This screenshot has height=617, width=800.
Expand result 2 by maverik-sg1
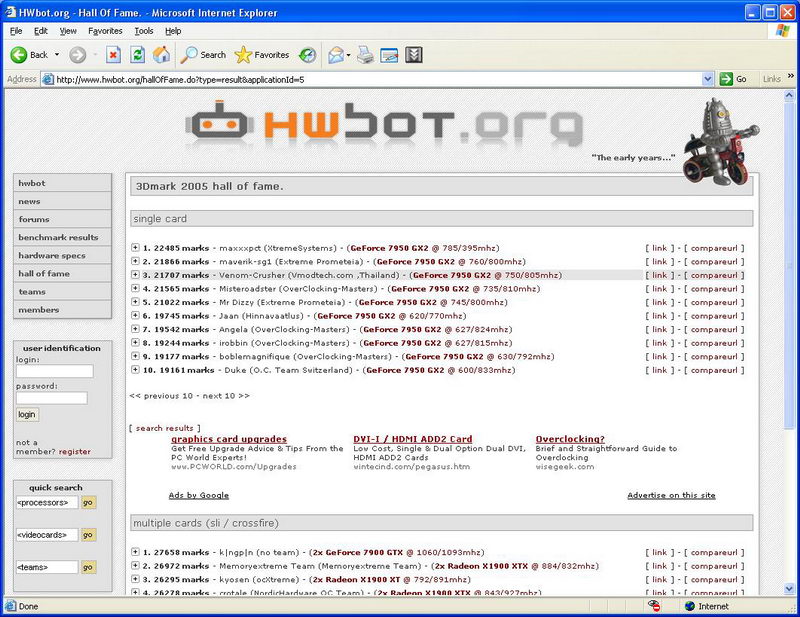pyautogui.click(x=135, y=261)
